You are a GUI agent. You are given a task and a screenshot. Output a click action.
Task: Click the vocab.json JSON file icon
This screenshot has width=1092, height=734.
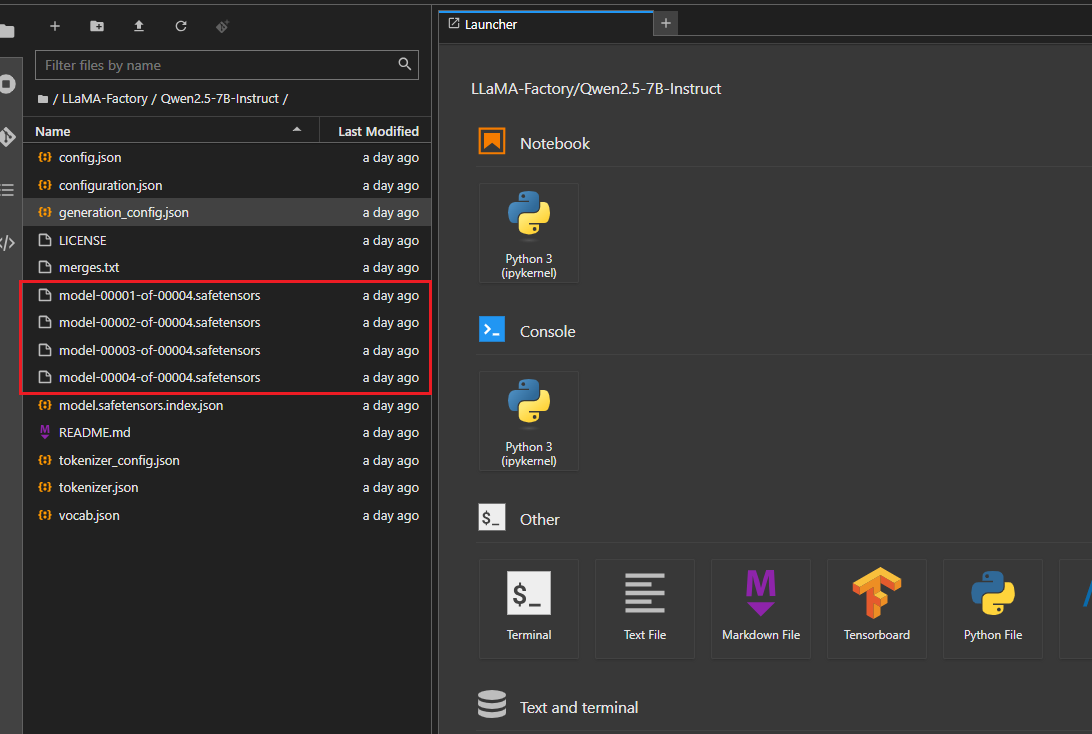[45, 515]
